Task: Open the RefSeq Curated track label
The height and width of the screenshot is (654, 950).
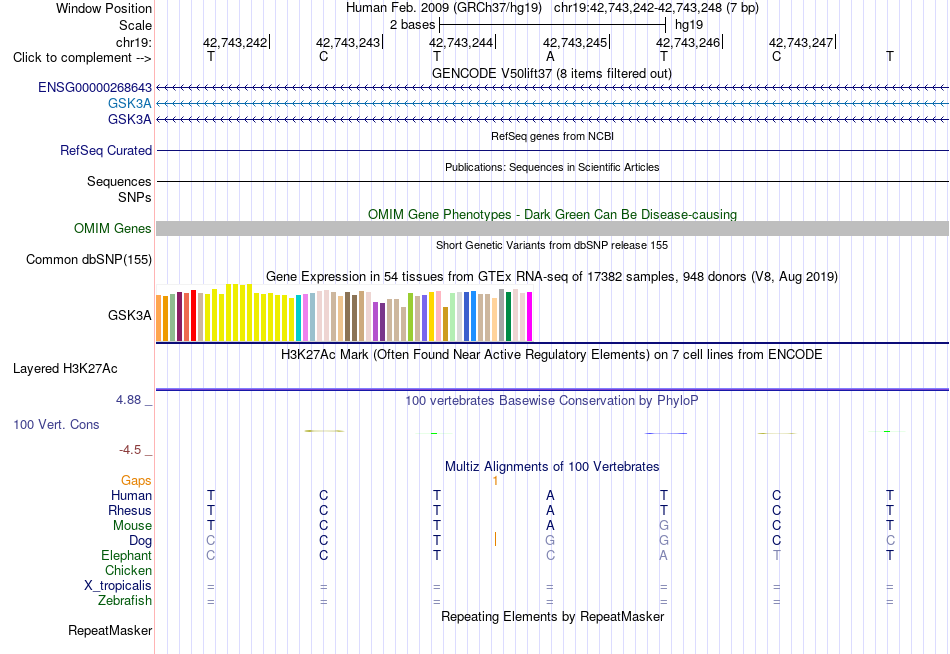Action: coord(106,150)
